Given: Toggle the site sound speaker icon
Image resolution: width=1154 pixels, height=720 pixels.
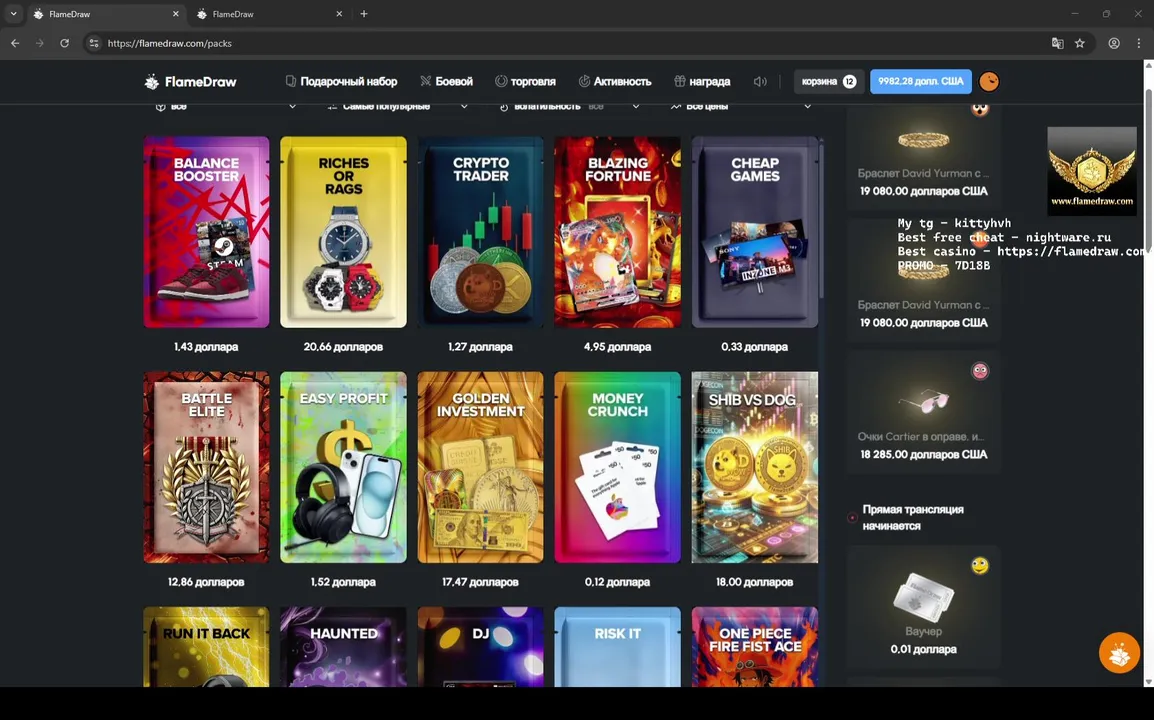Looking at the screenshot, I should 760,82.
